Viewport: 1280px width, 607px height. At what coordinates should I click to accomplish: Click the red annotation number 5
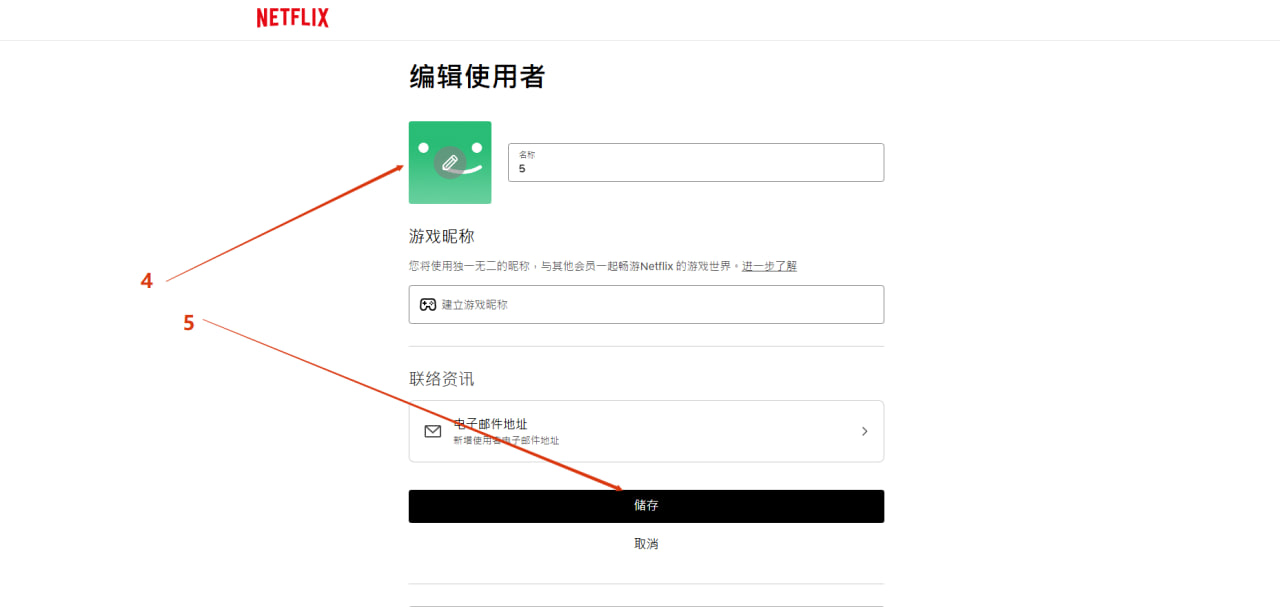[x=188, y=323]
